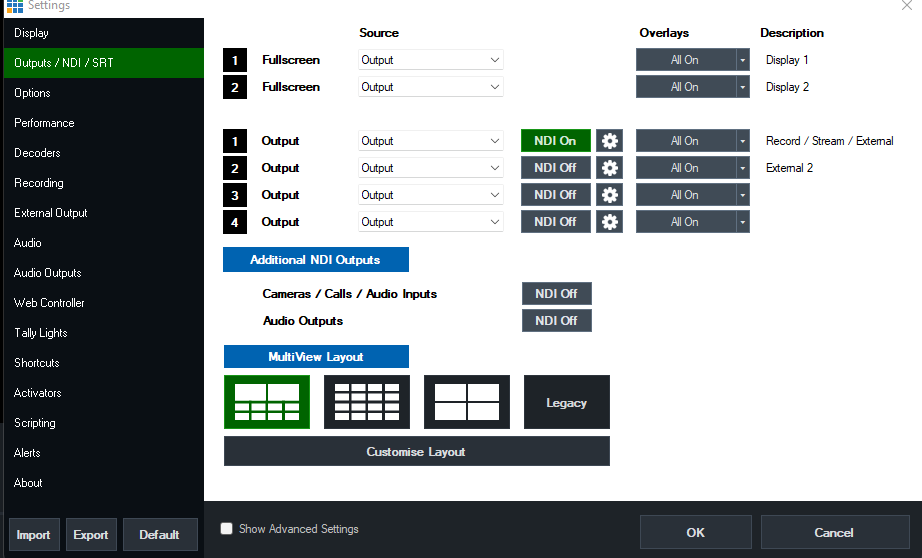922x558 pixels.
Task: Click the Output 3 gear icon
Action: 609,195
